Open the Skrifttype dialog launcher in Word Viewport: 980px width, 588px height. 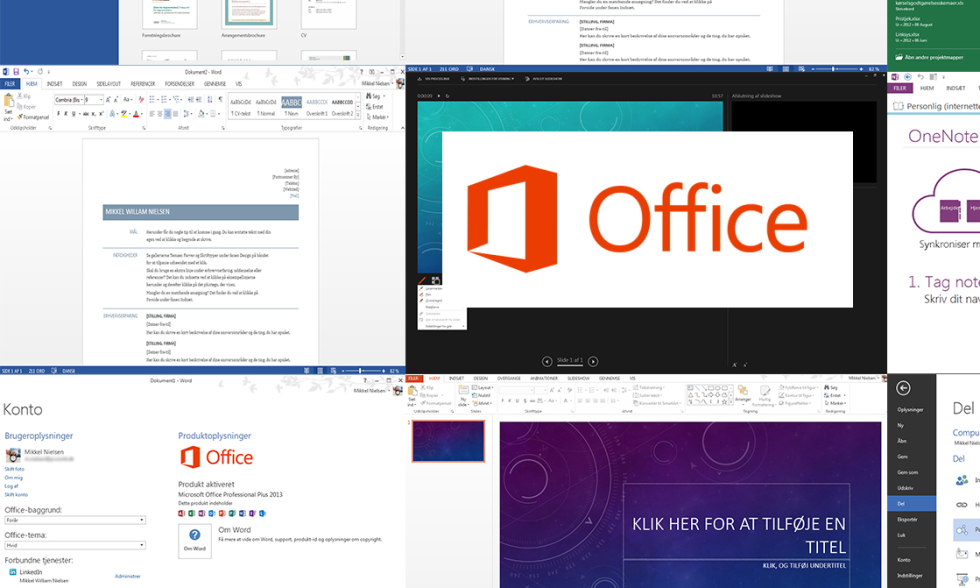coord(144,128)
